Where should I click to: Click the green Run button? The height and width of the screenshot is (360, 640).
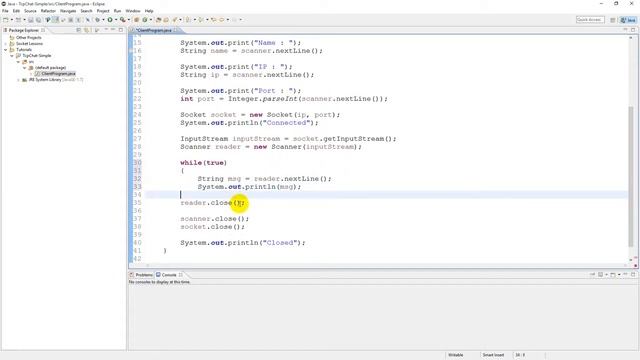[110, 20]
